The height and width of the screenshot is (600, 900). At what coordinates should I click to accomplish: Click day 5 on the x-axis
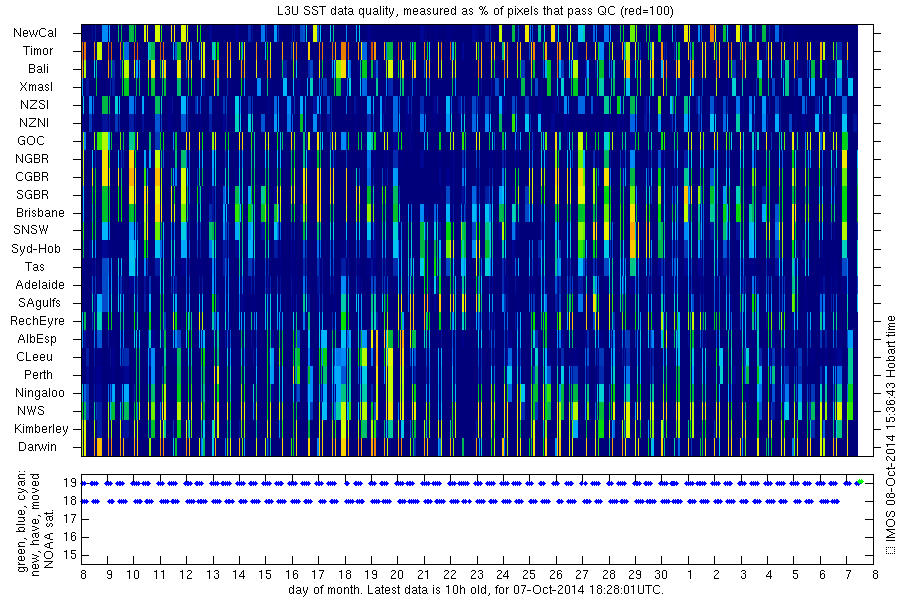(x=796, y=575)
